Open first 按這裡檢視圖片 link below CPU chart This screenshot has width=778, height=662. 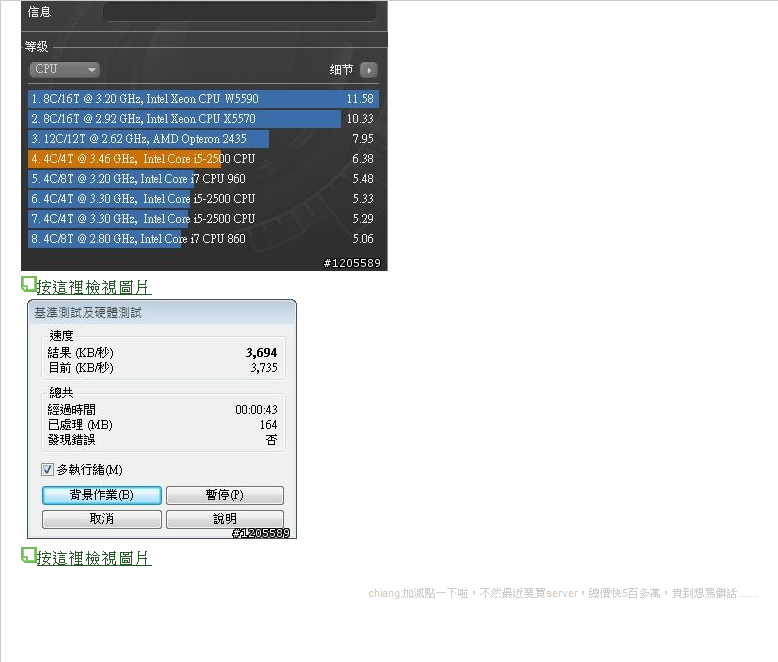94,287
